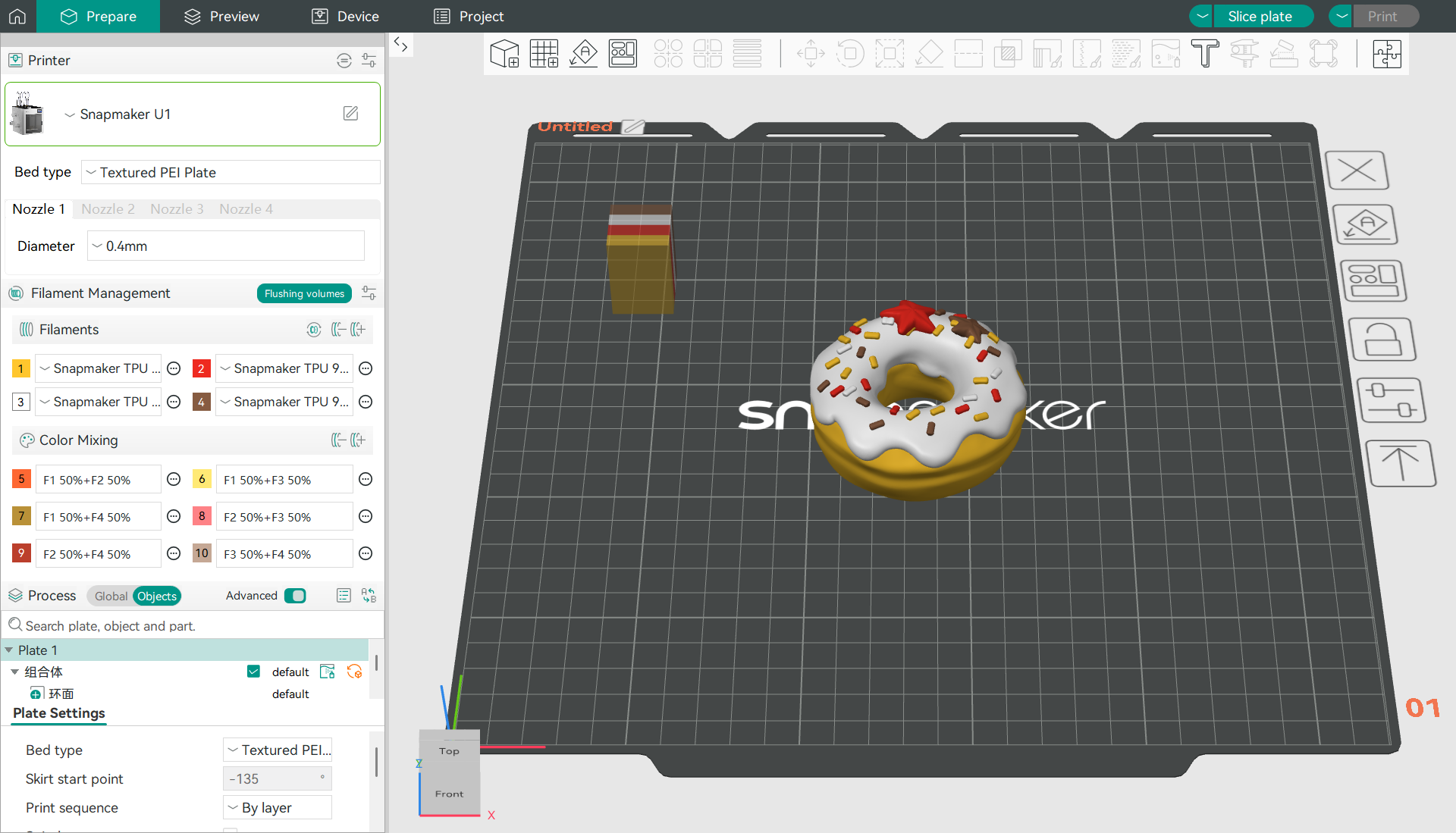Collapse the Plate 1 tree item
Viewport: 1456px width, 833px height.
coord(9,650)
